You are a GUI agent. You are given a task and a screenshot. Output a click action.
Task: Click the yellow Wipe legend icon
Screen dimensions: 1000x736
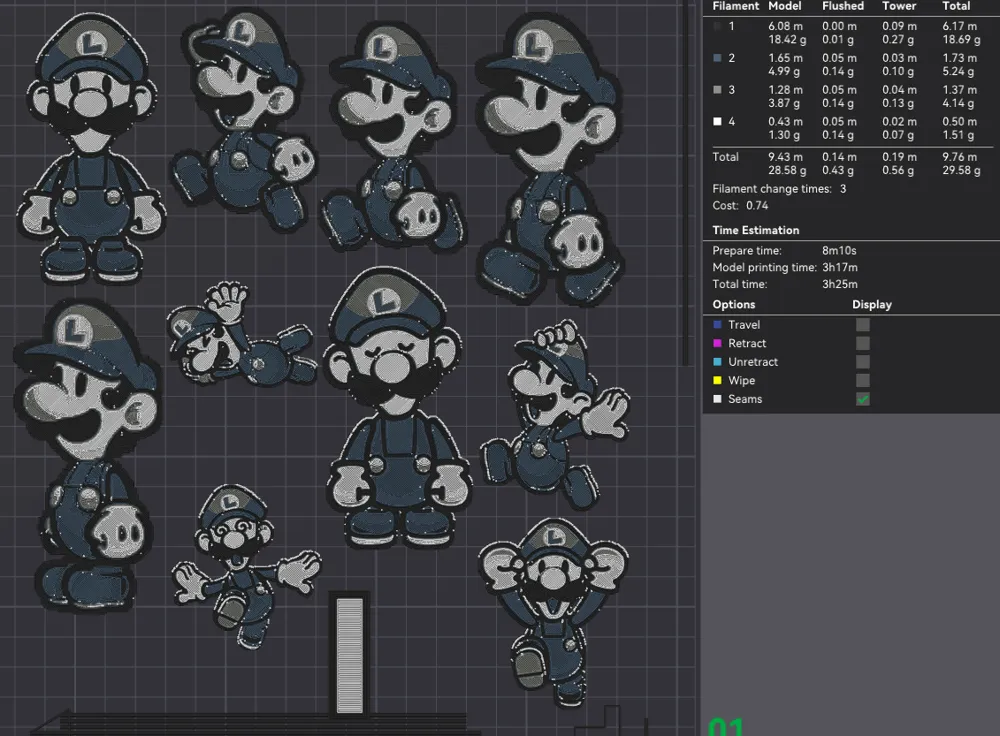coord(717,380)
